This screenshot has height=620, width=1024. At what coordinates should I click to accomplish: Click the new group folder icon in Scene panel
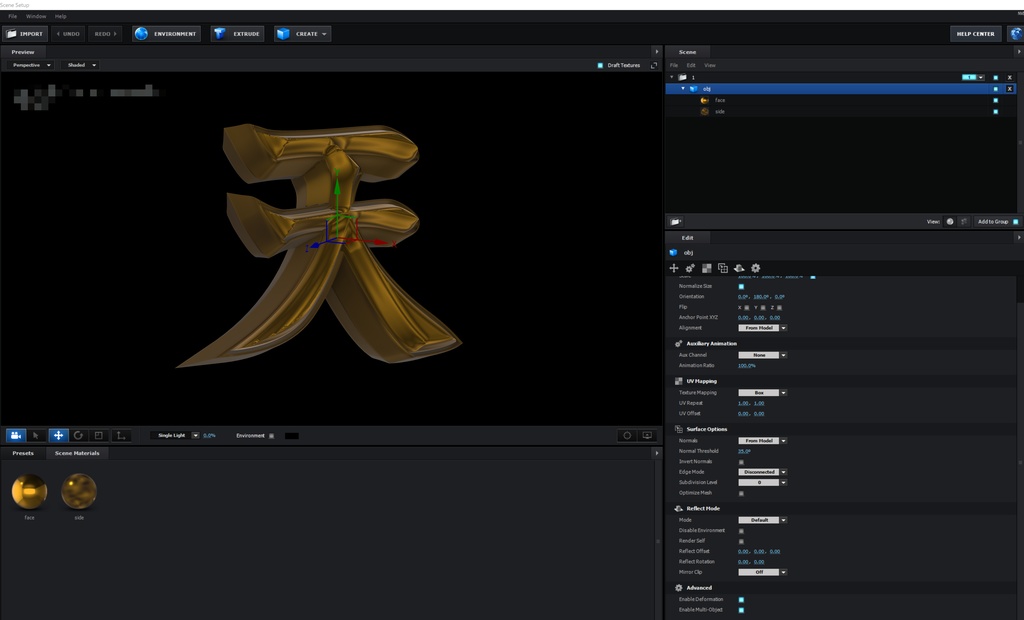(x=676, y=221)
